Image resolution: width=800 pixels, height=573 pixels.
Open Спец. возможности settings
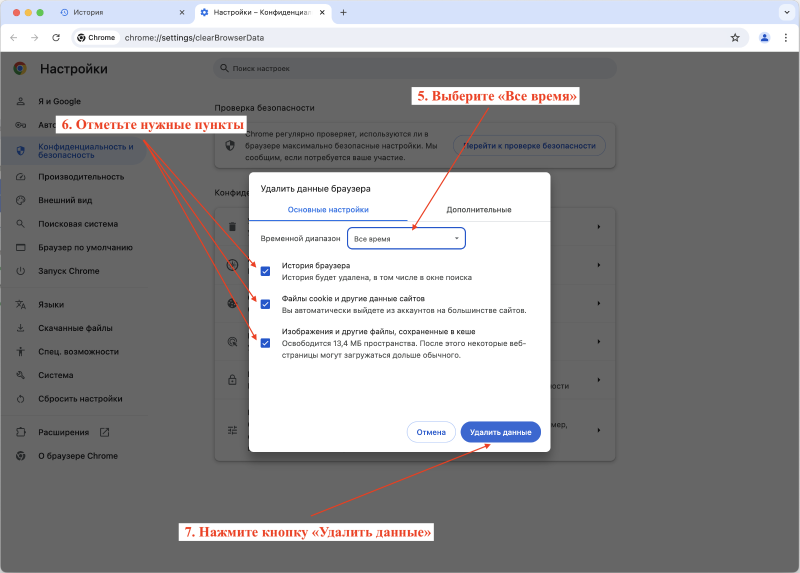(x=79, y=352)
